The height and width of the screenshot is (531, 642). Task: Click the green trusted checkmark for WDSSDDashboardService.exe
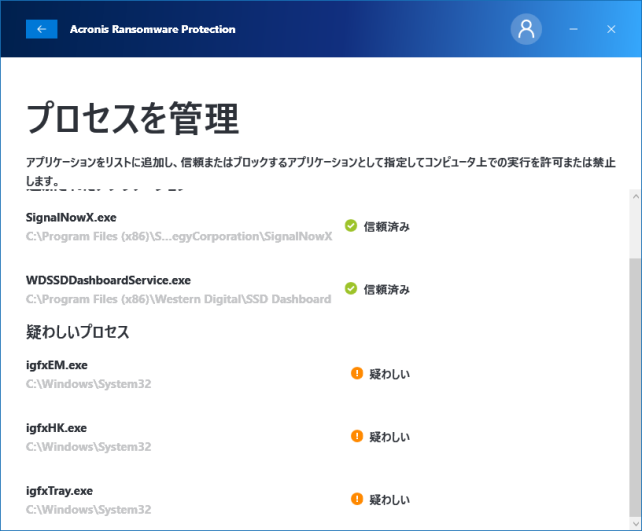click(x=351, y=289)
